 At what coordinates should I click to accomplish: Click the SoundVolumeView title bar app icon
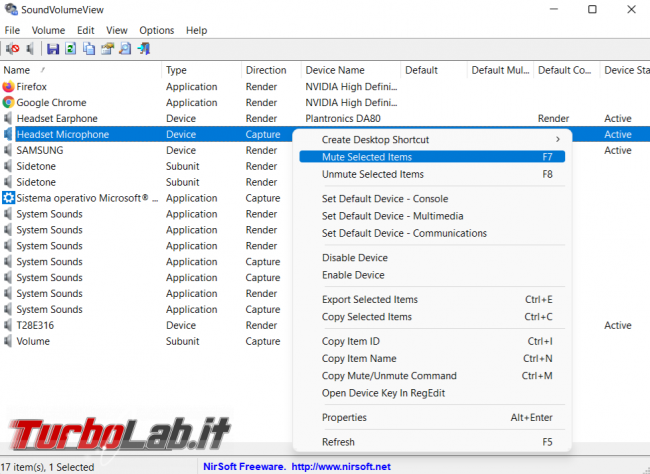(11, 9)
